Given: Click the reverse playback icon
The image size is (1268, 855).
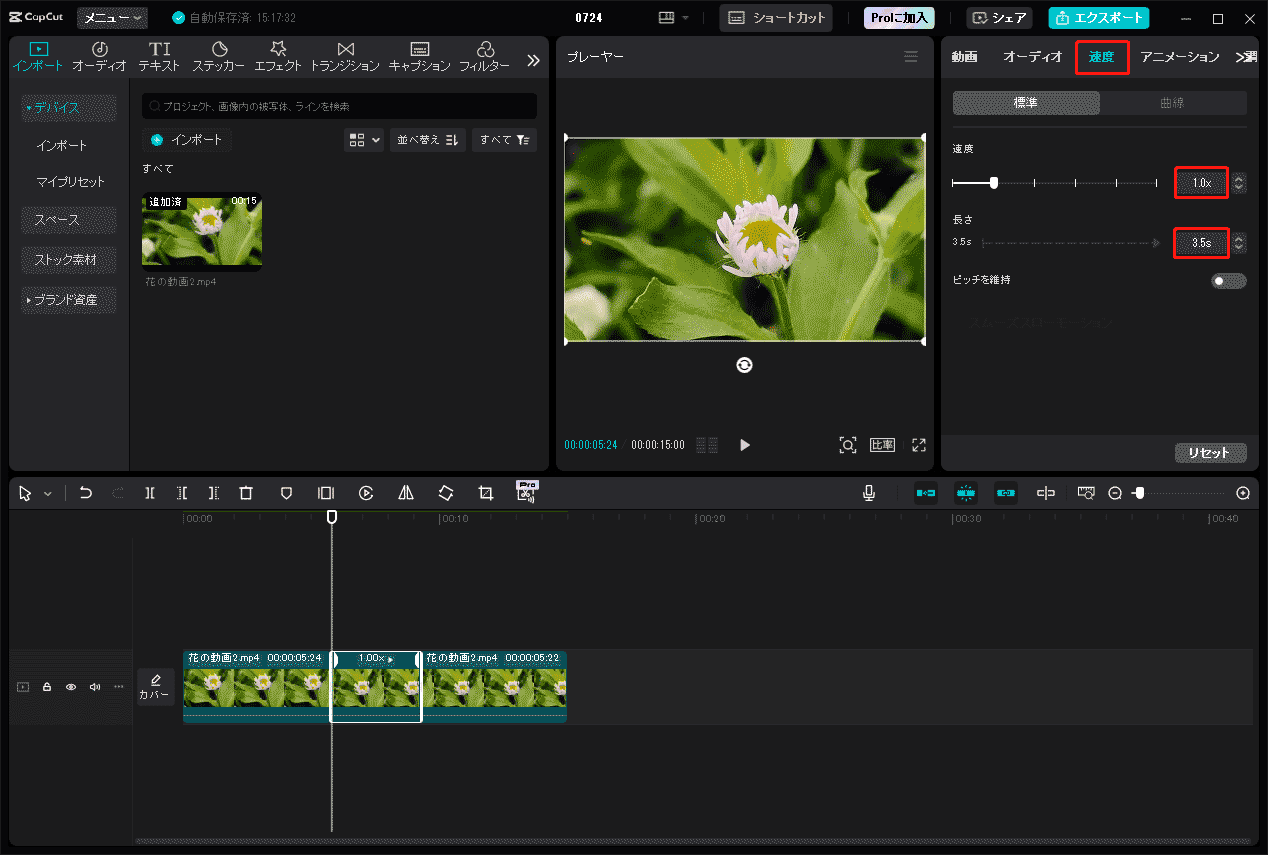Looking at the screenshot, I should (x=366, y=493).
